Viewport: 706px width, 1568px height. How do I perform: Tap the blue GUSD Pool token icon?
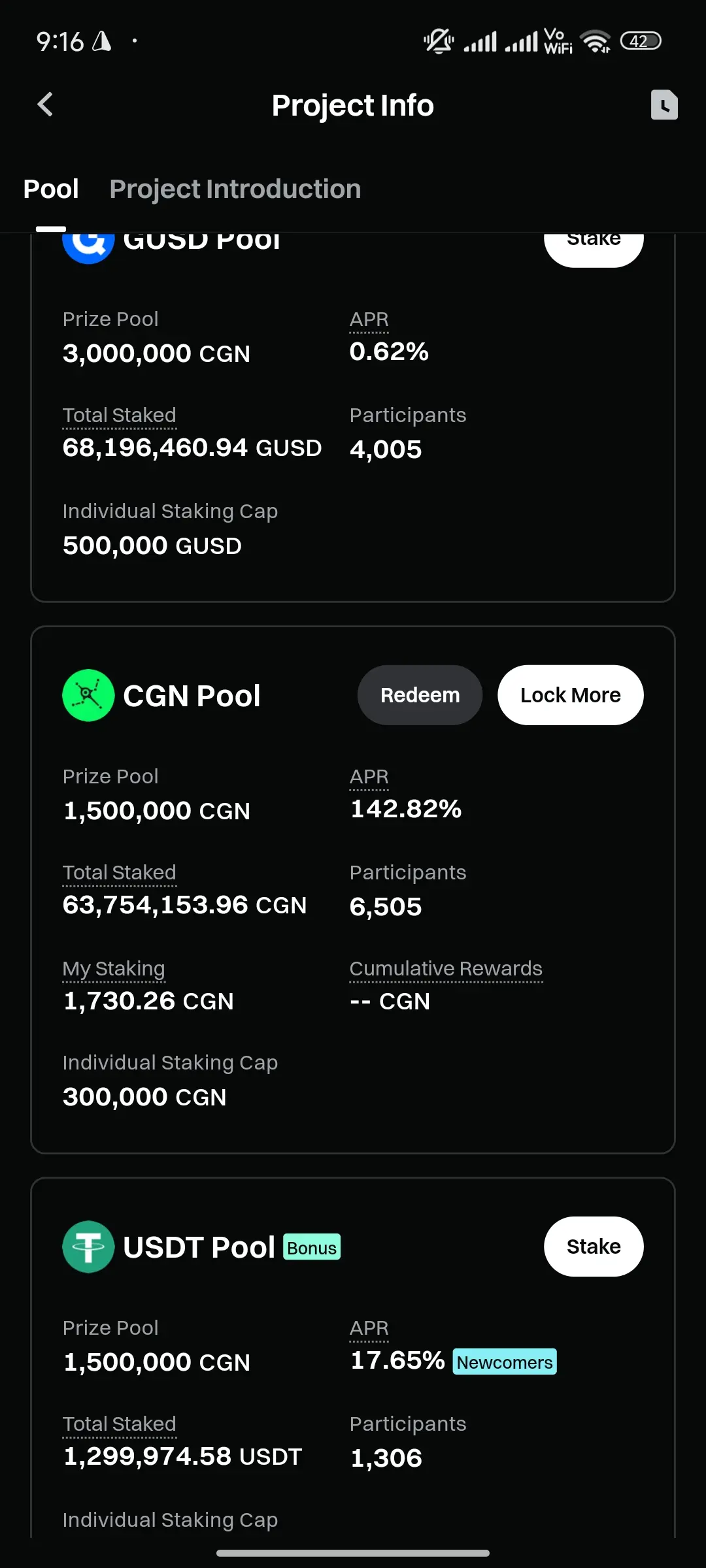(x=88, y=243)
